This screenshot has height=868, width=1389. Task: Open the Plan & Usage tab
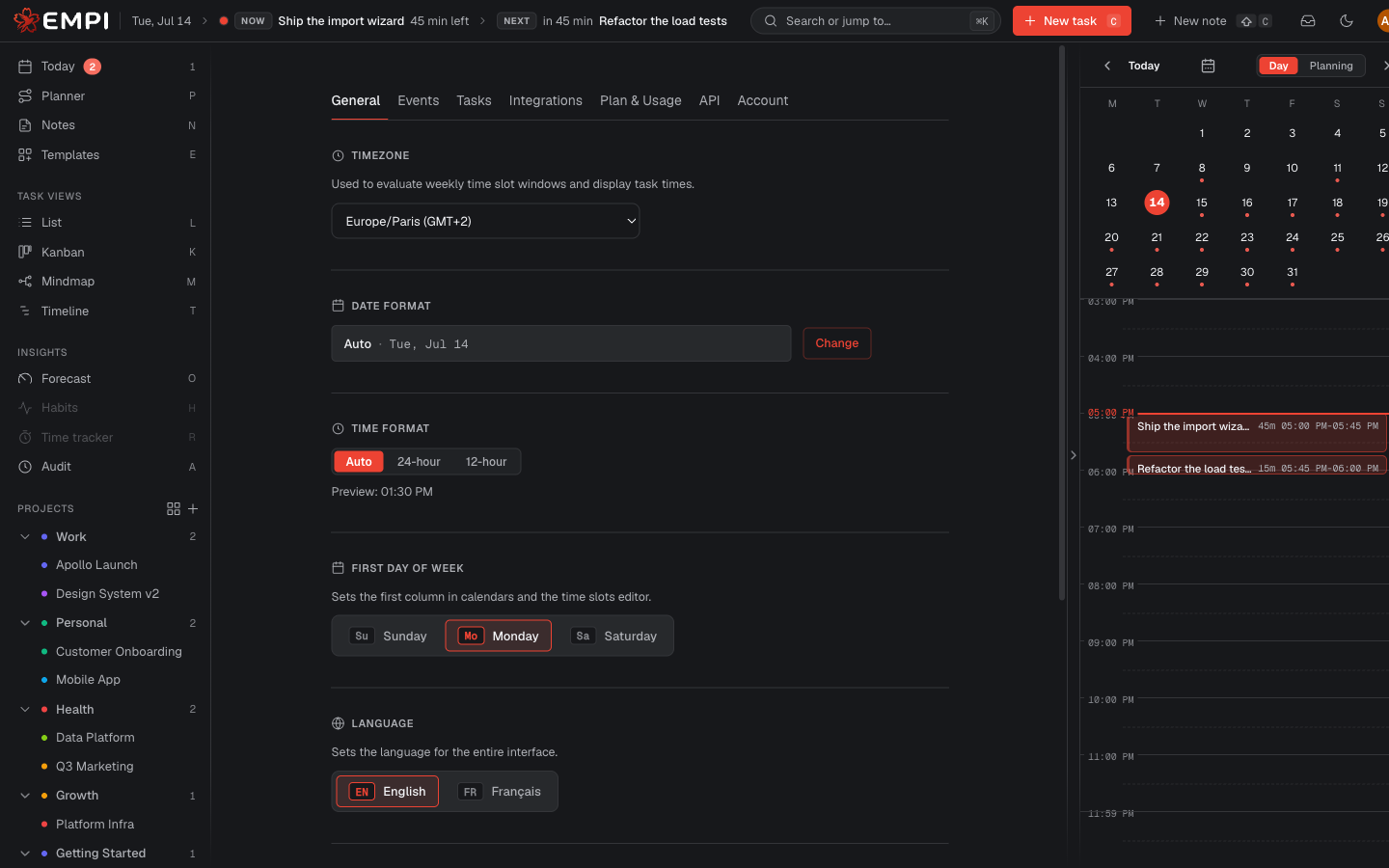(640, 100)
